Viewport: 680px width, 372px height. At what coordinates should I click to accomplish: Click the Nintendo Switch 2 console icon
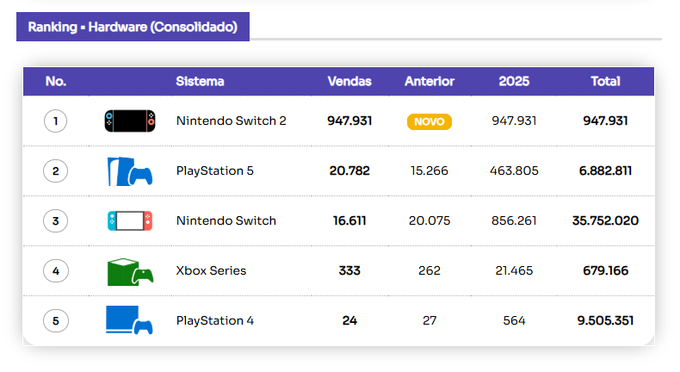pos(130,121)
